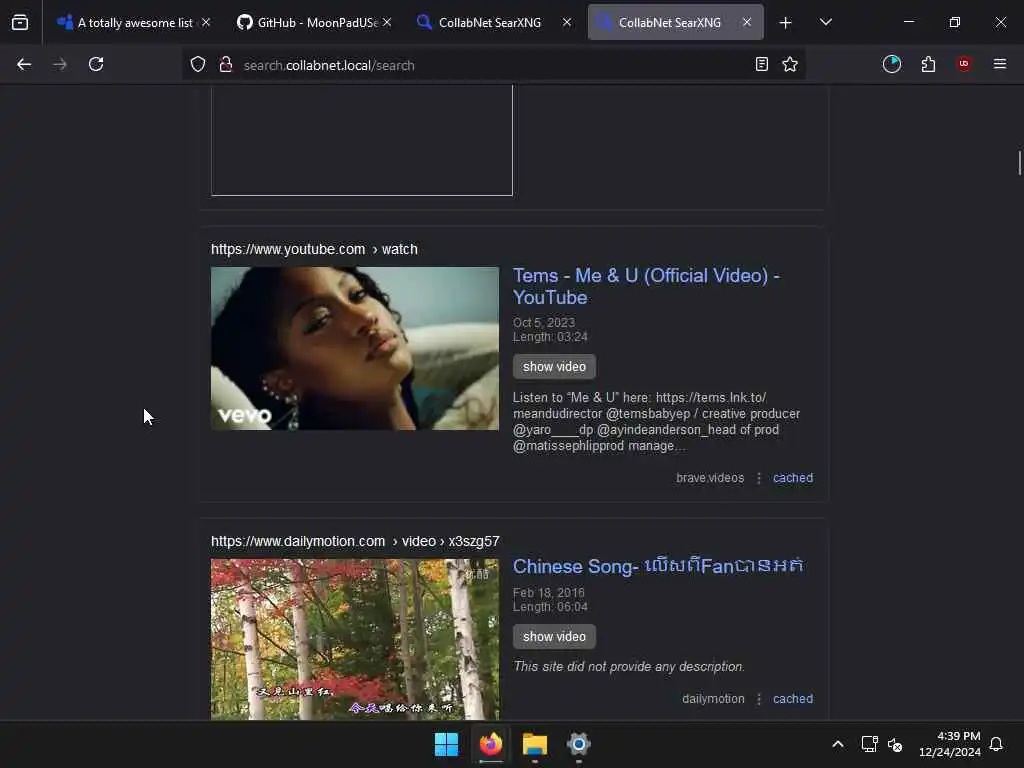This screenshot has width=1024, height=768.
Task: Open the Extensions puzzle icon
Action: (x=929, y=65)
